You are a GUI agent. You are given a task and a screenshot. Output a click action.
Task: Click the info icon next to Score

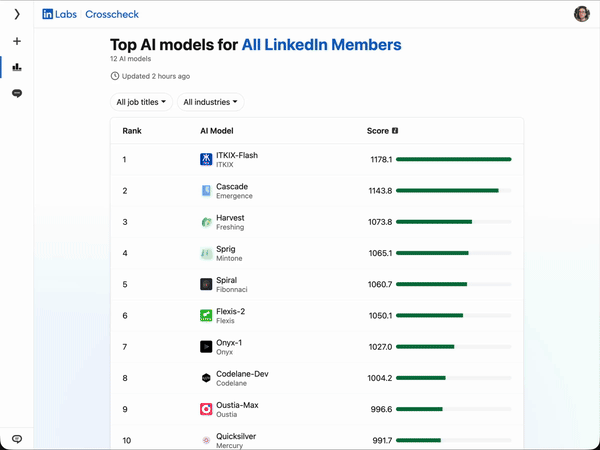(395, 131)
